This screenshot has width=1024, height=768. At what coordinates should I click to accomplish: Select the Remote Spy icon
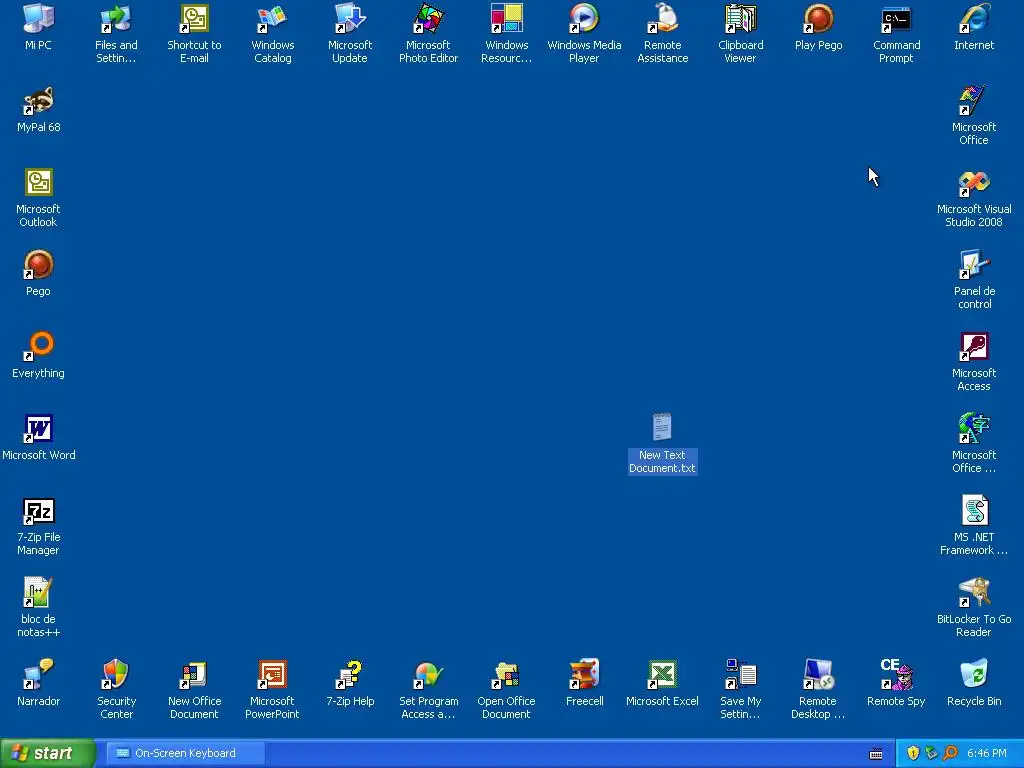tap(896, 675)
